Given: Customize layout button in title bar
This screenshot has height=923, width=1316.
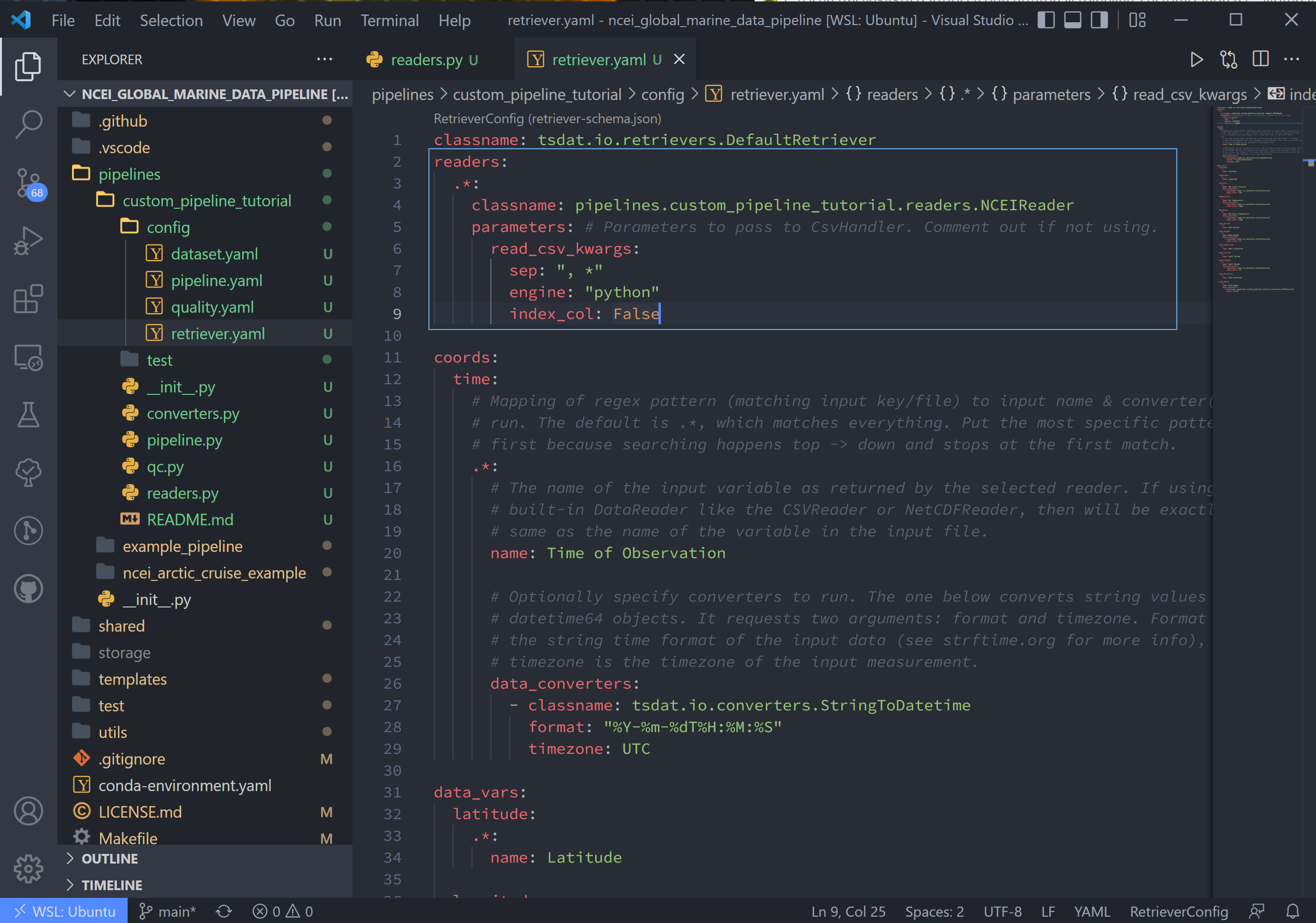Looking at the screenshot, I should tap(1137, 20).
